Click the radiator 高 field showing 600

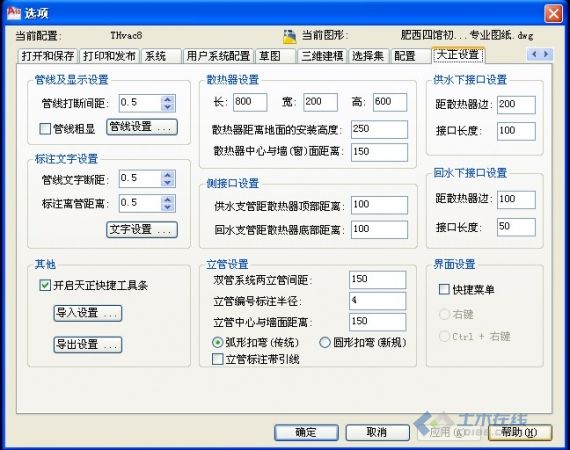(390, 102)
